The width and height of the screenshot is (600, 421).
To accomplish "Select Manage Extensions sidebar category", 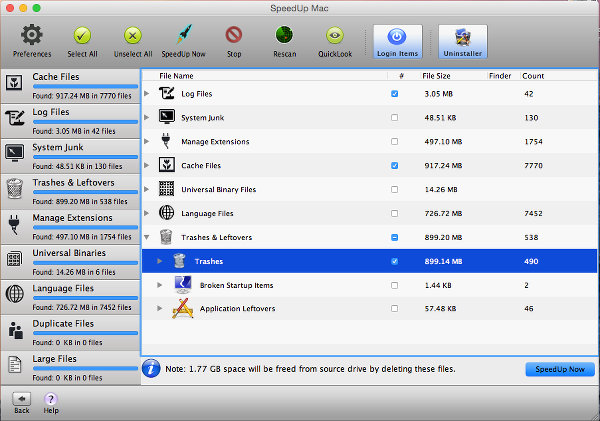I will click(x=70, y=227).
